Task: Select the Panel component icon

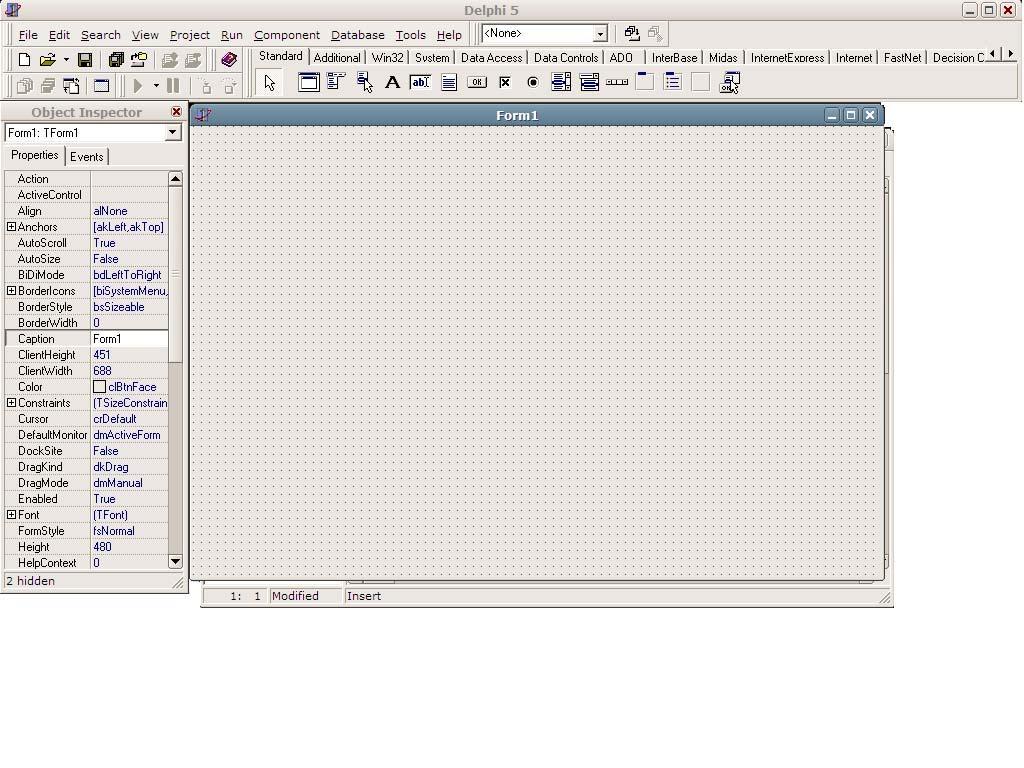Action: click(701, 82)
